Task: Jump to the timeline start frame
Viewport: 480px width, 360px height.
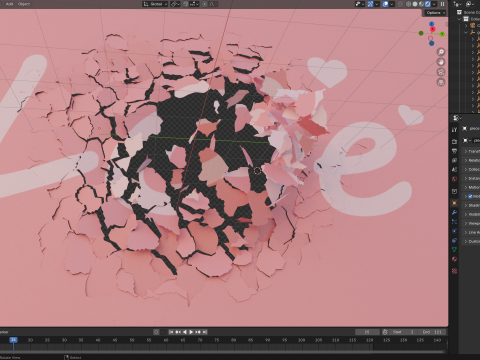Action: (x=171, y=332)
